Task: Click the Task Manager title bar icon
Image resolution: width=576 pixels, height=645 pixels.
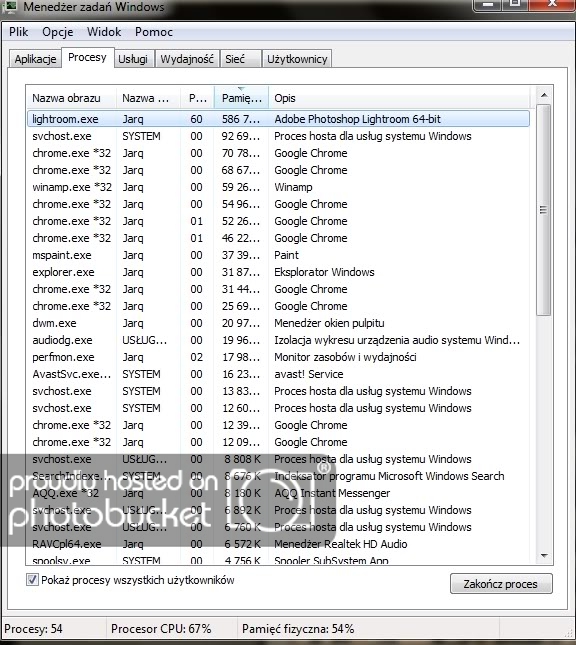Action: [9, 6]
